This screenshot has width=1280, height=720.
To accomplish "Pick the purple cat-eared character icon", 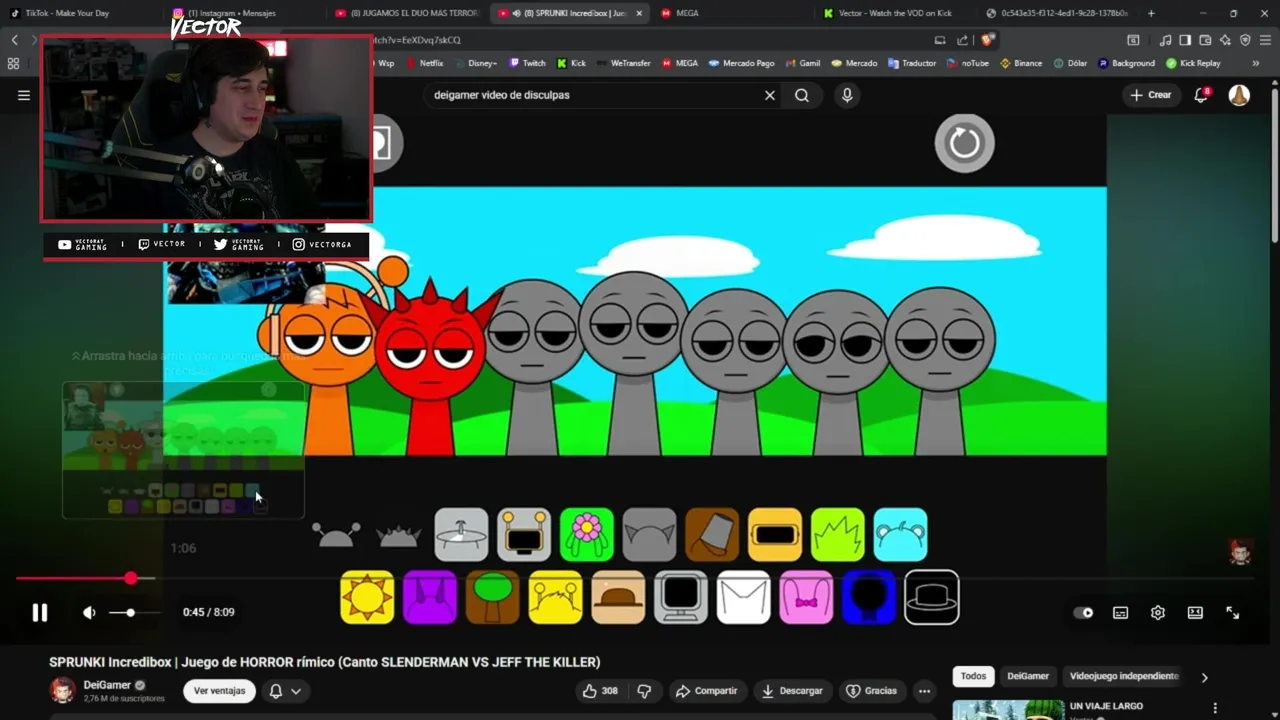I will (430, 597).
